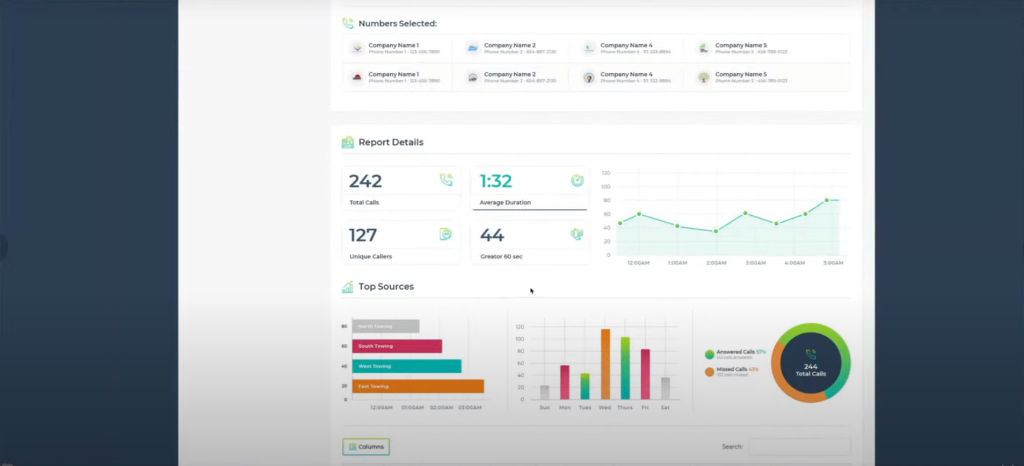
Task: Click the Report Details section icon
Action: 348,142
